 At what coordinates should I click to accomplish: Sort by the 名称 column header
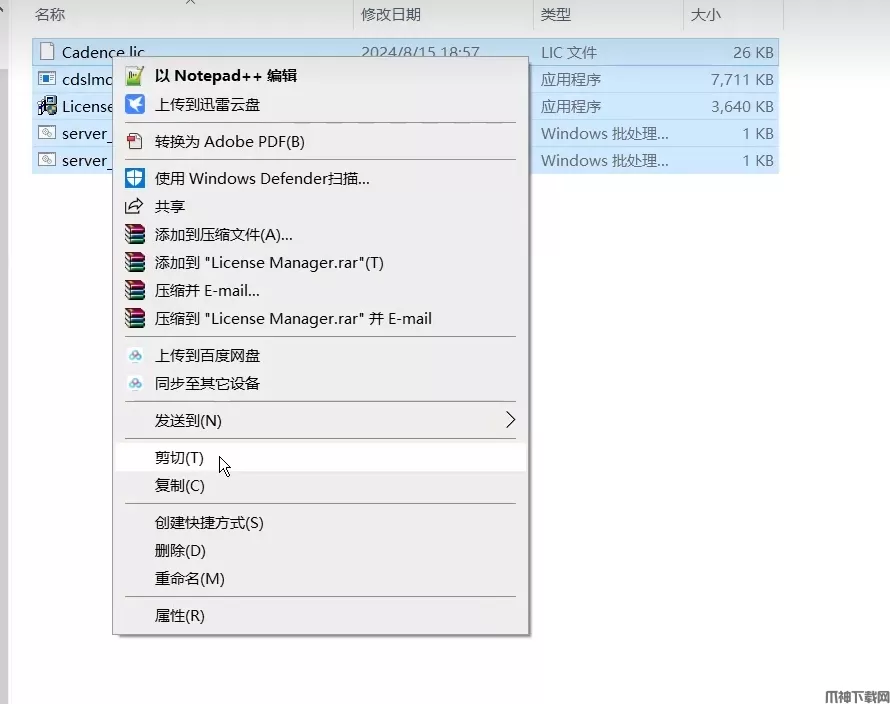tap(49, 14)
